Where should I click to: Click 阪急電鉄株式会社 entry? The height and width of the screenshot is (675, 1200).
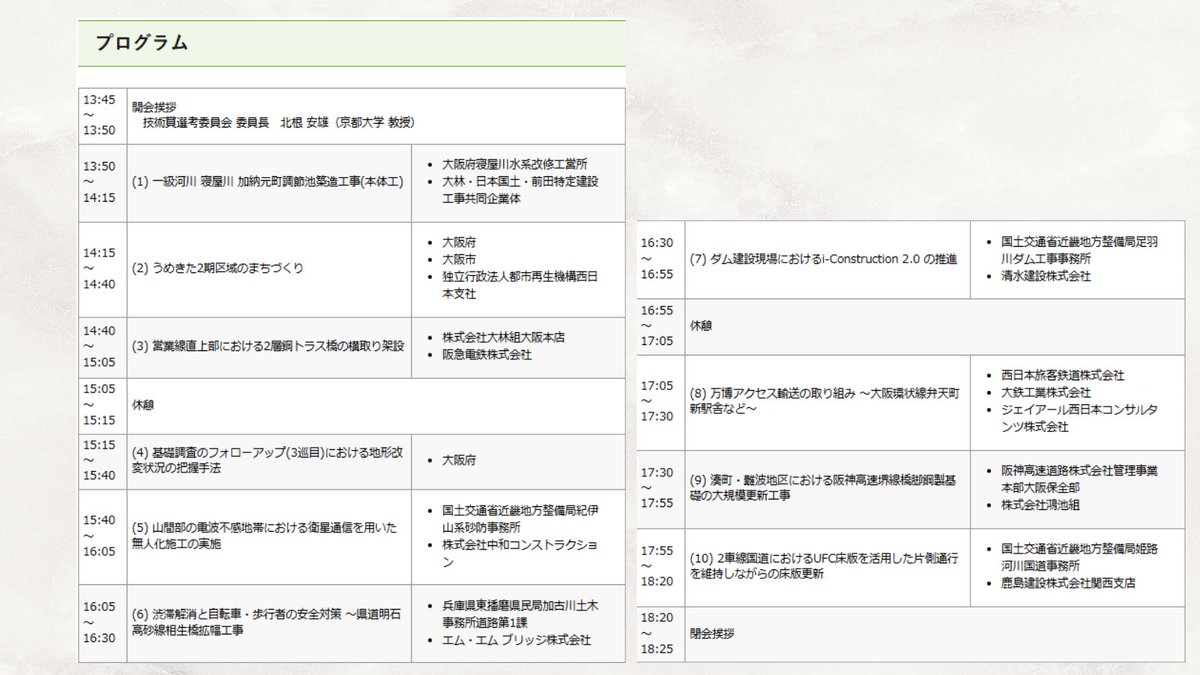pos(486,354)
